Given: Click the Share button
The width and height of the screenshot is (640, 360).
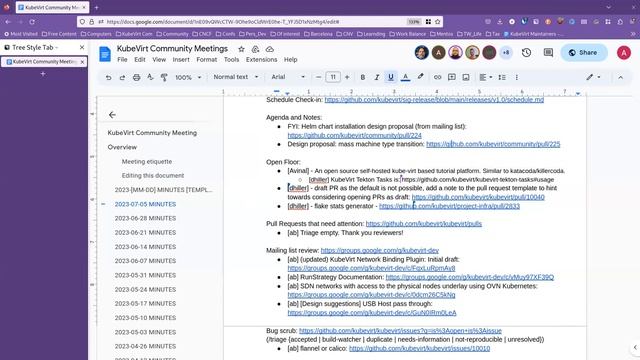Looking at the screenshot, I should 584,52.
